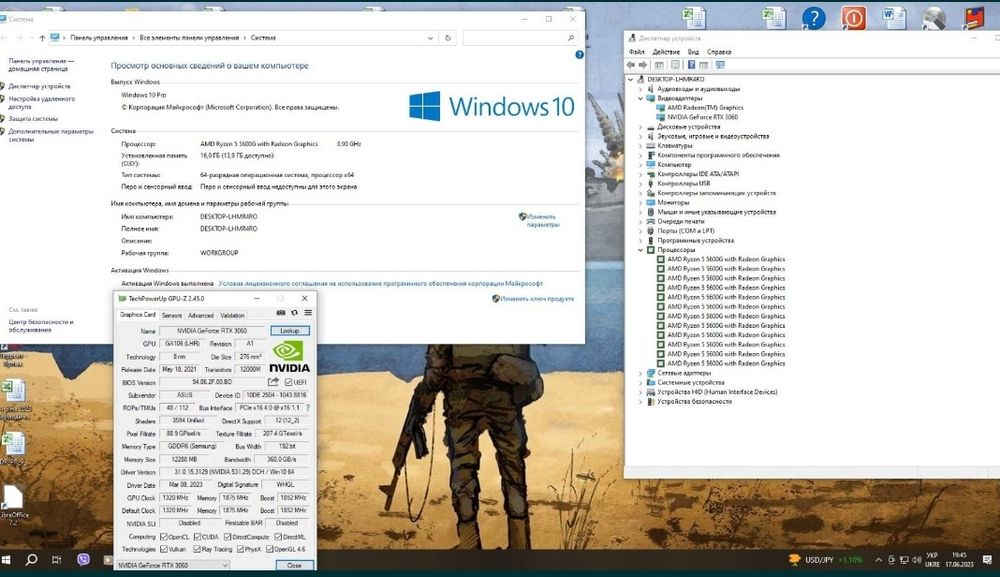Open taskbar search magnifier
This screenshot has width=1000, height=577.
pyautogui.click(x=31, y=560)
